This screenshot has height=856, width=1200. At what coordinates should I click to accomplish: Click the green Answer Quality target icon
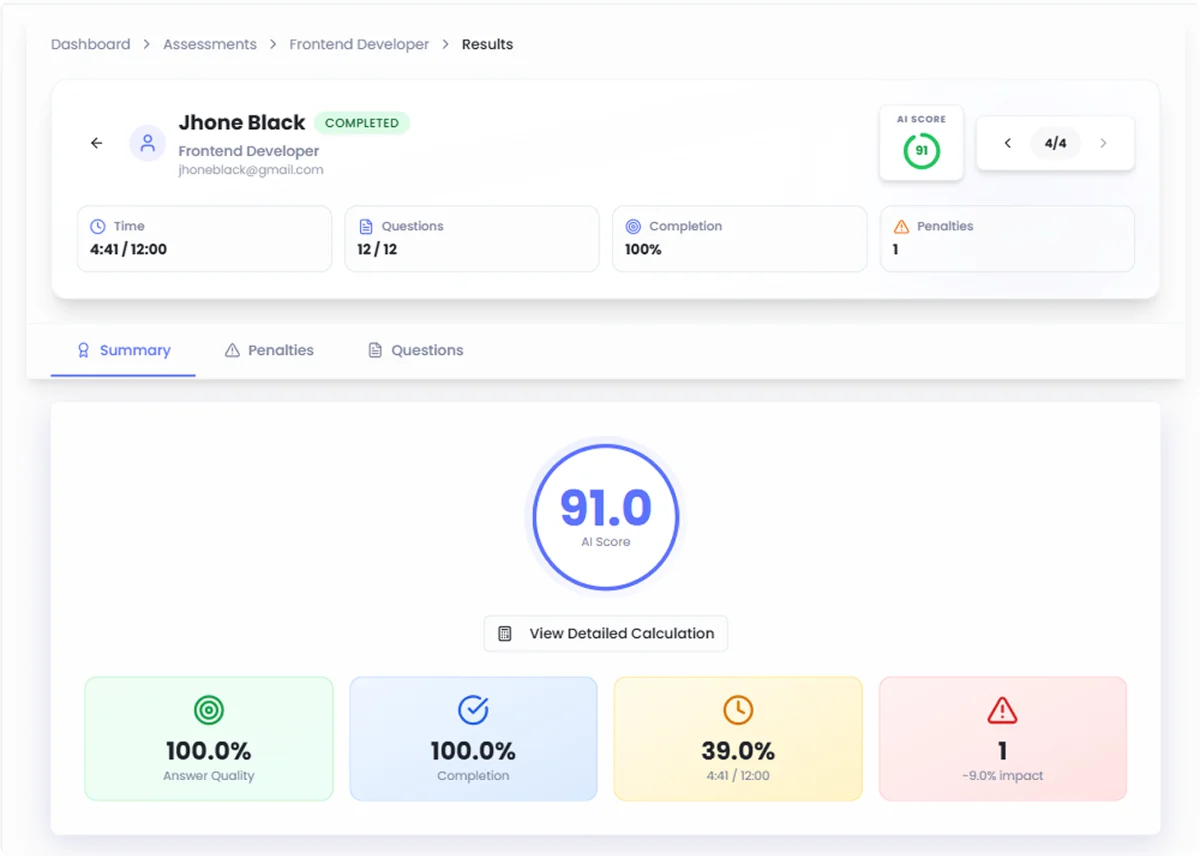(209, 710)
